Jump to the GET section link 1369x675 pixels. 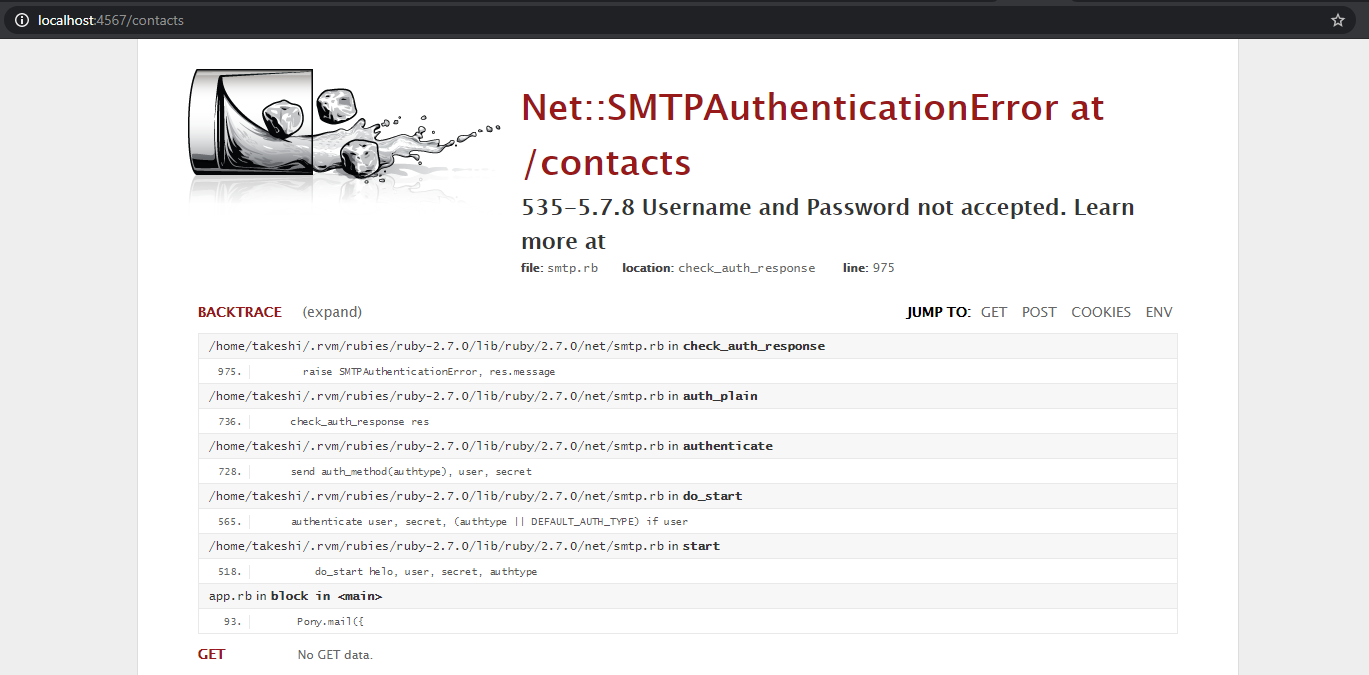coord(994,312)
